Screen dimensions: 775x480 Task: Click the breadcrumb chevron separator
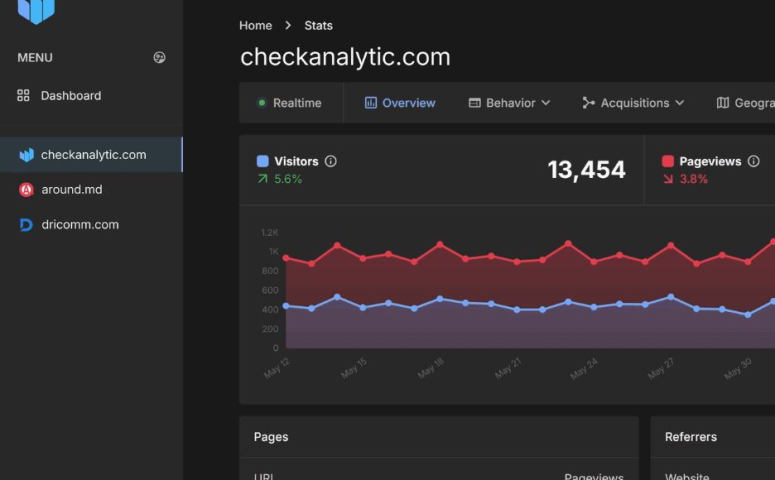288,25
